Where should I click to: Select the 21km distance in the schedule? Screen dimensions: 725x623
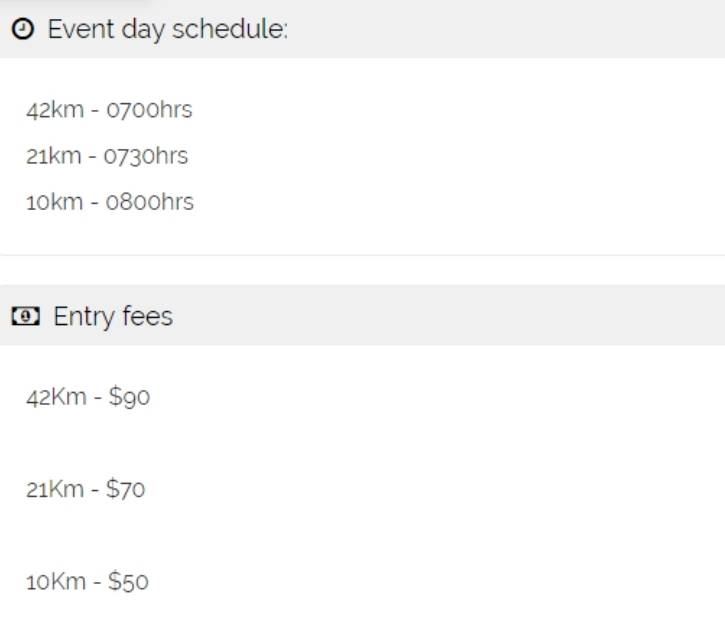click(52, 156)
